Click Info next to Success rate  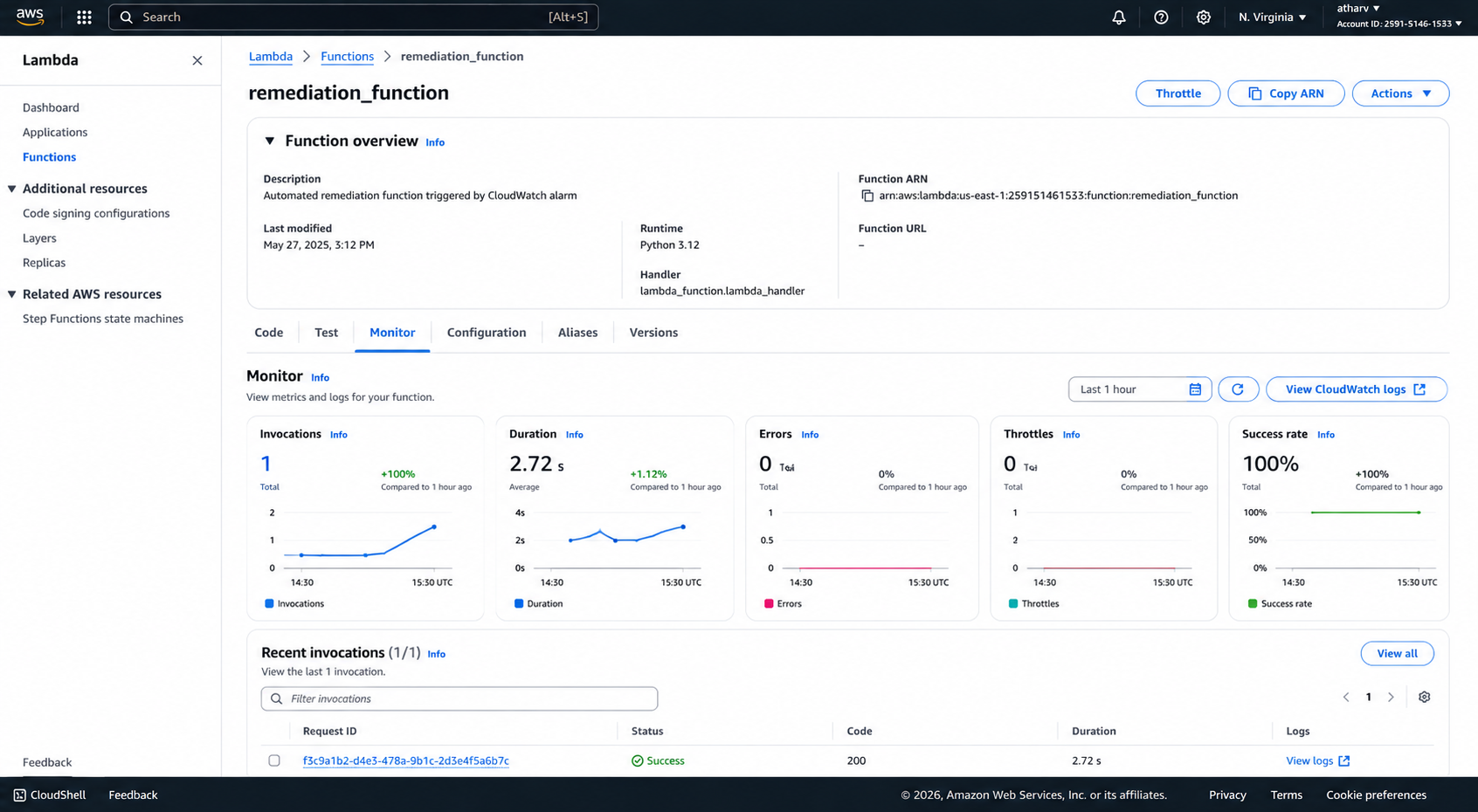click(1326, 435)
